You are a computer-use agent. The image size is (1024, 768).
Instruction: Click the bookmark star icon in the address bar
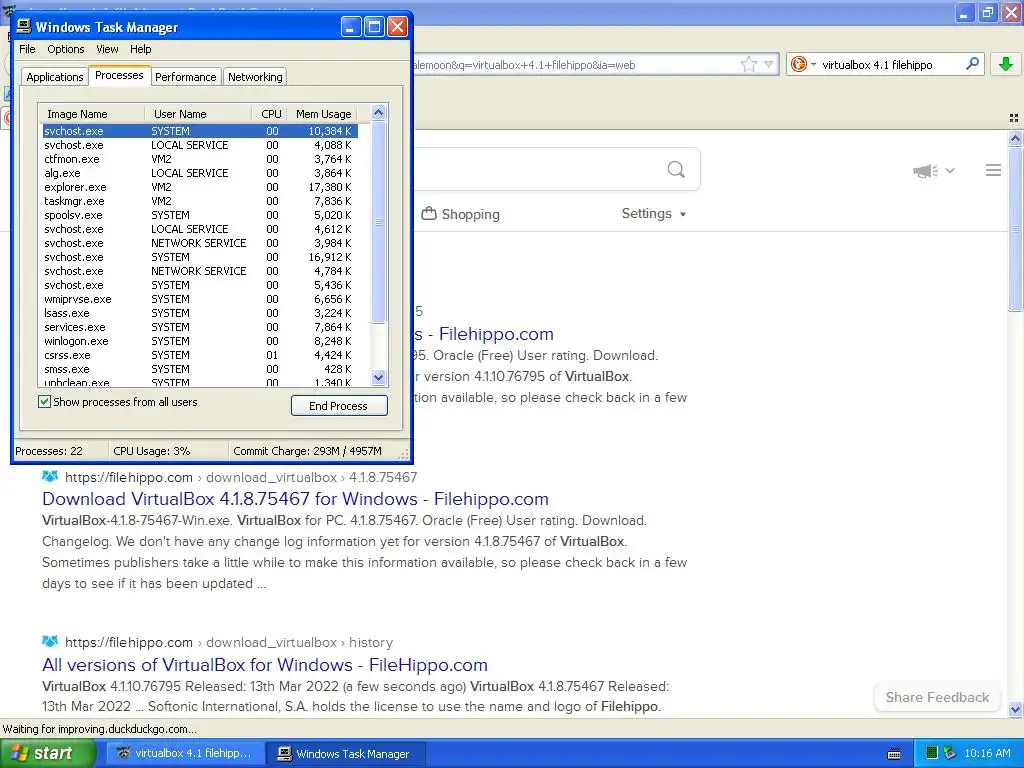click(x=748, y=64)
